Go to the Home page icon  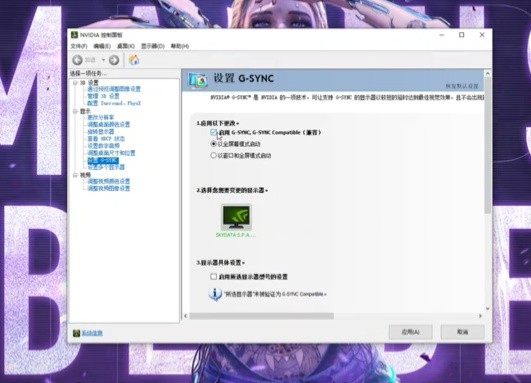pyautogui.click(x=134, y=60)
